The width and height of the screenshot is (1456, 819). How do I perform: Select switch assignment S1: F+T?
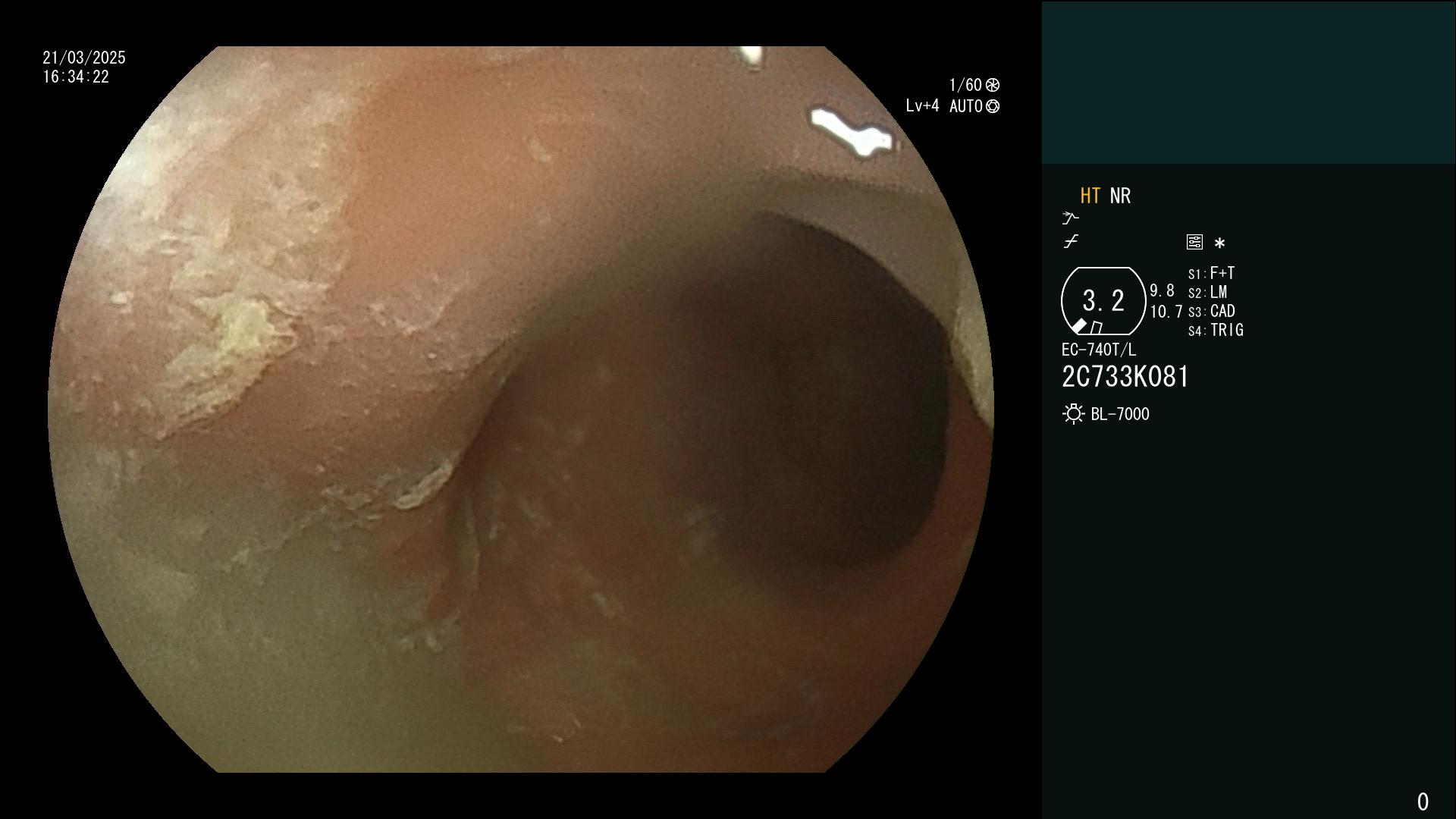click(x=1212, y=273)
